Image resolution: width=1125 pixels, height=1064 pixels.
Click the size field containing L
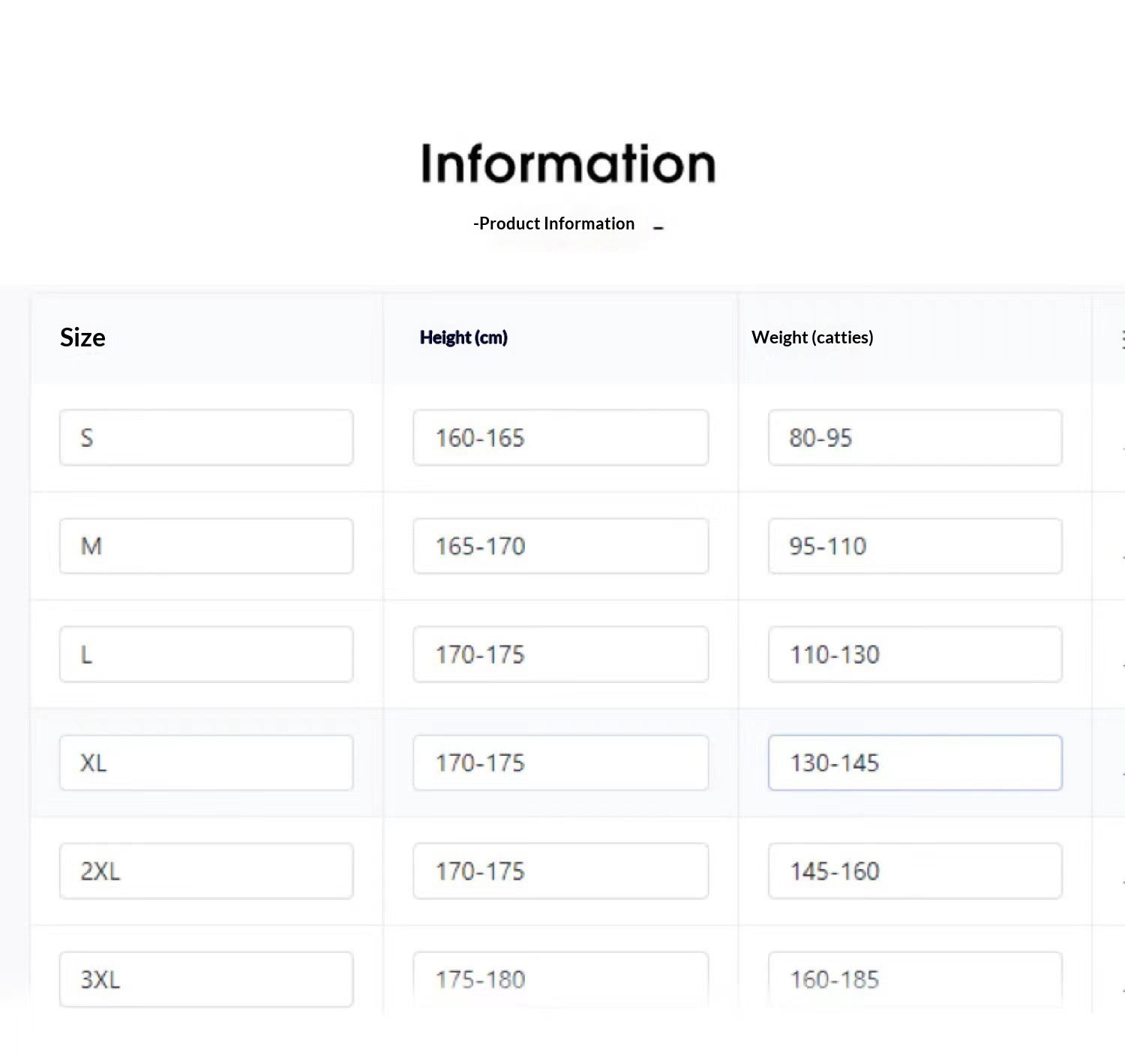[x=206, y=654]
